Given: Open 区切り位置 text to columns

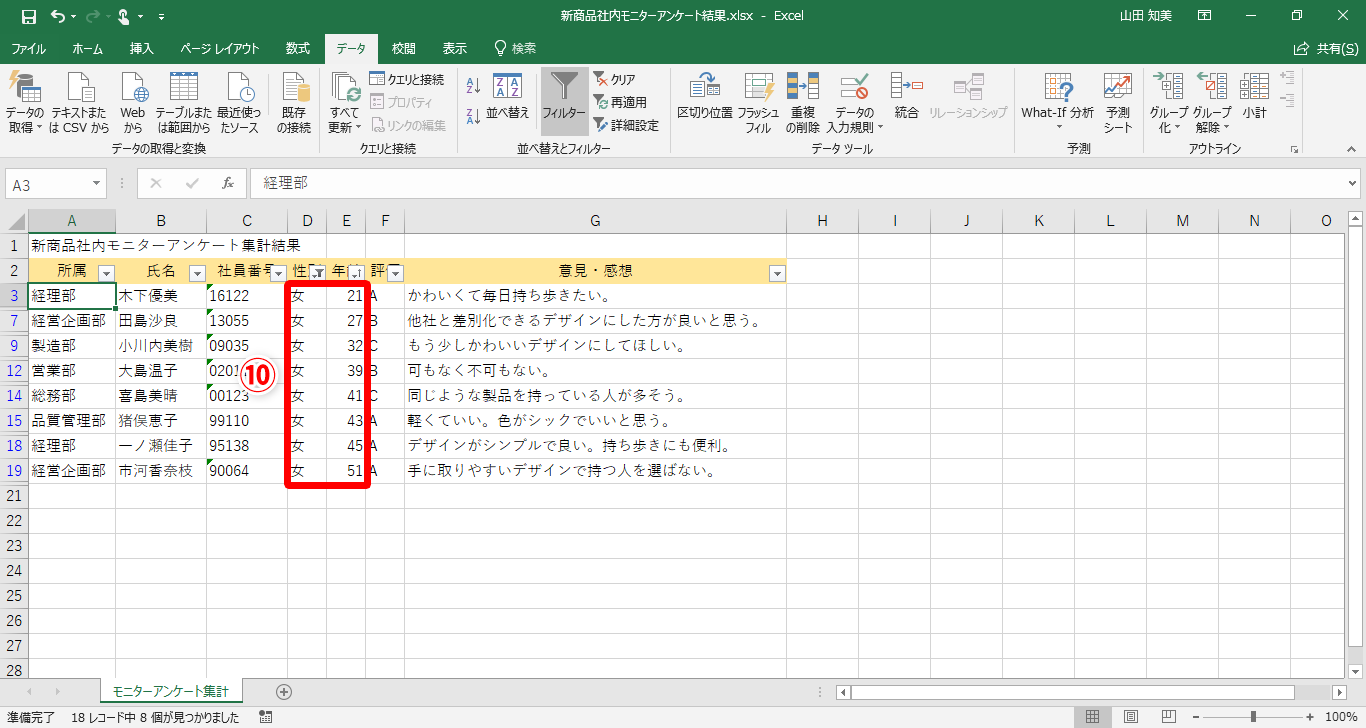Looking at the screenshot, I should tap(705, 96).
